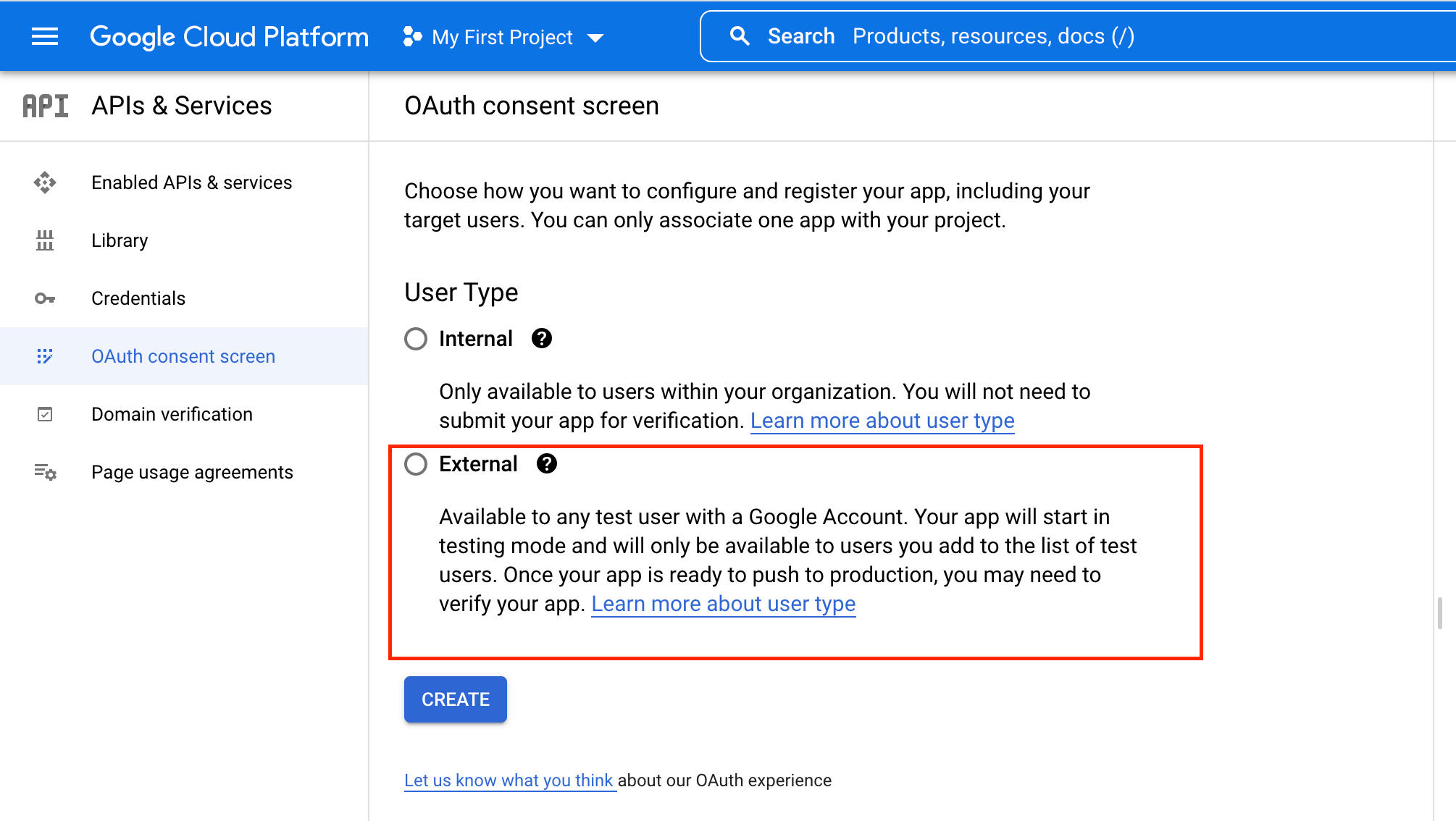Click the help icon next to Internal

[542, 338]
